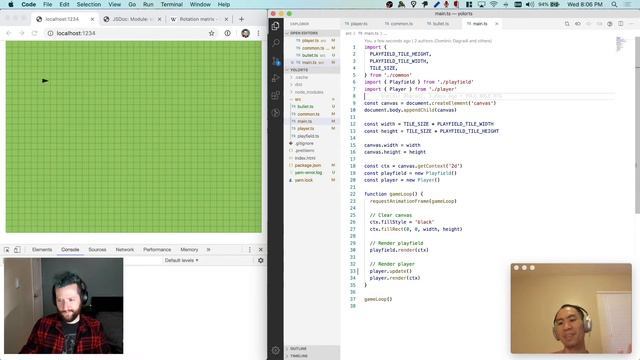640x360 pixels.
Task: Click the compare file revision icon in editor toolbar
Action: [578, 24]
